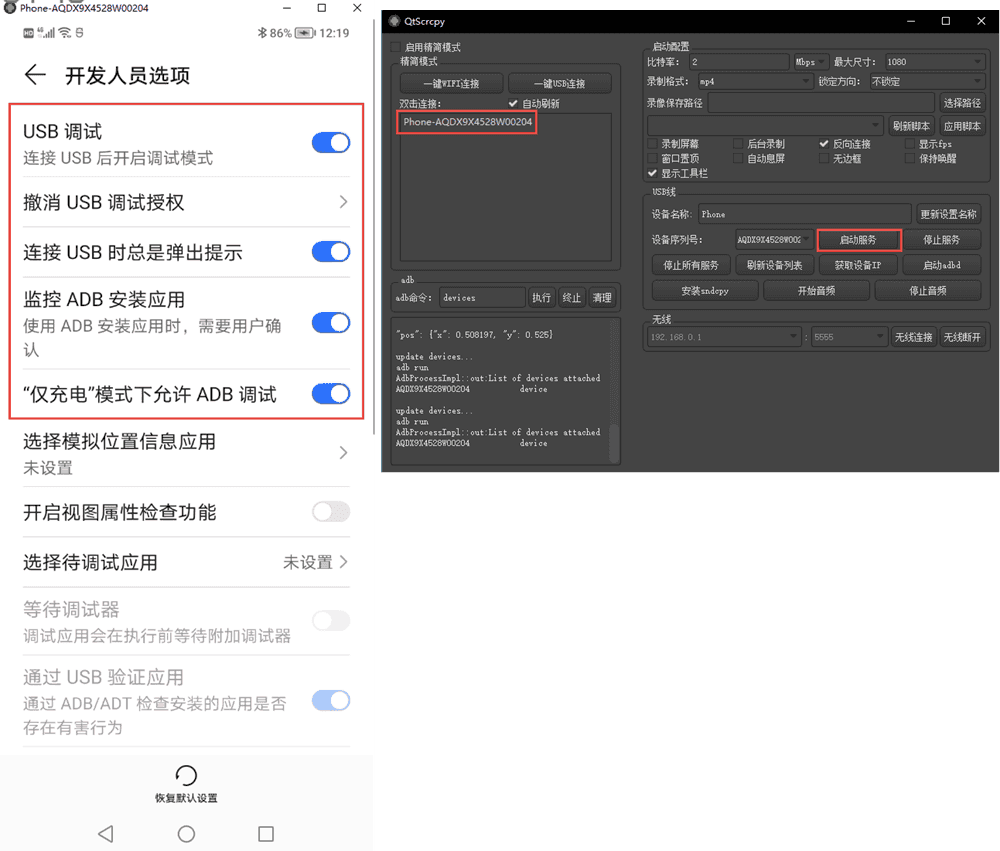This screenshot has width=1000, height=851.
Task: Open the 锁定方向 dropdown
Action: point(926,82)
